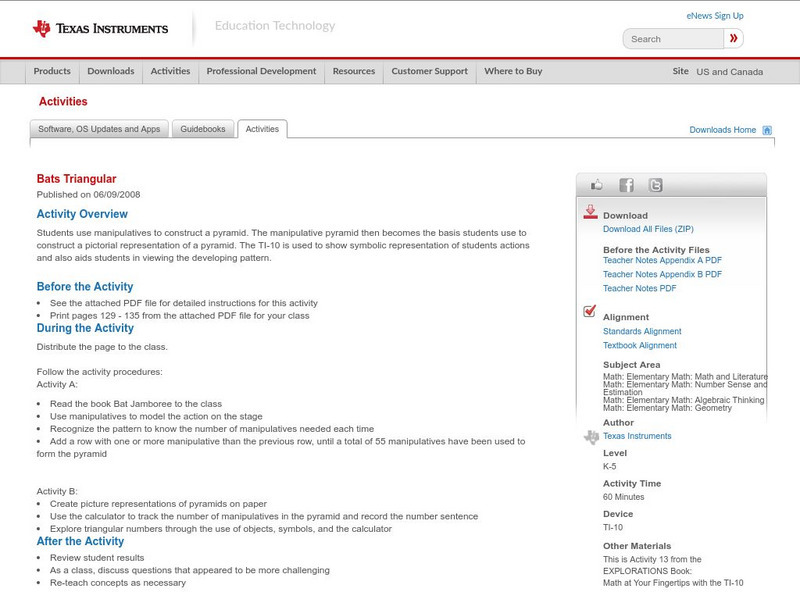
Task: Click 'Read the book Bat Jamboree' bullet
Action: point(136,404)
